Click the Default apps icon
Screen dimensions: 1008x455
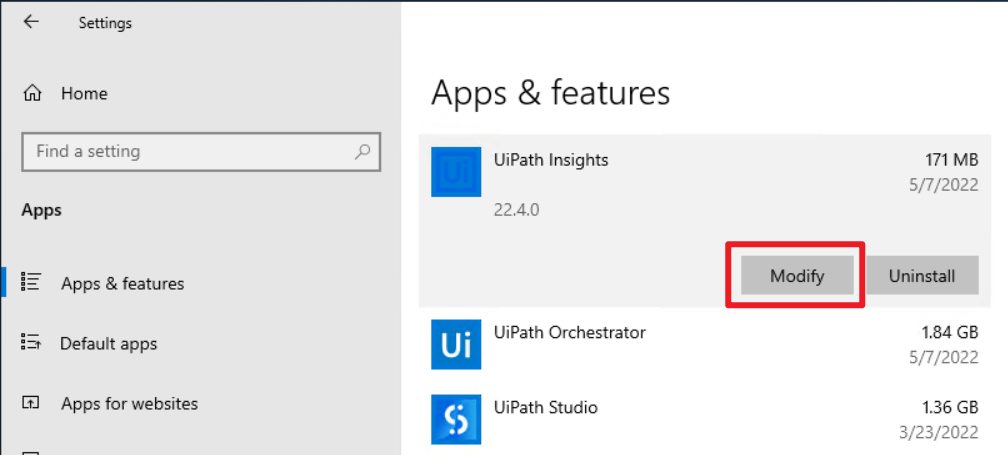[x=31, y=343]
